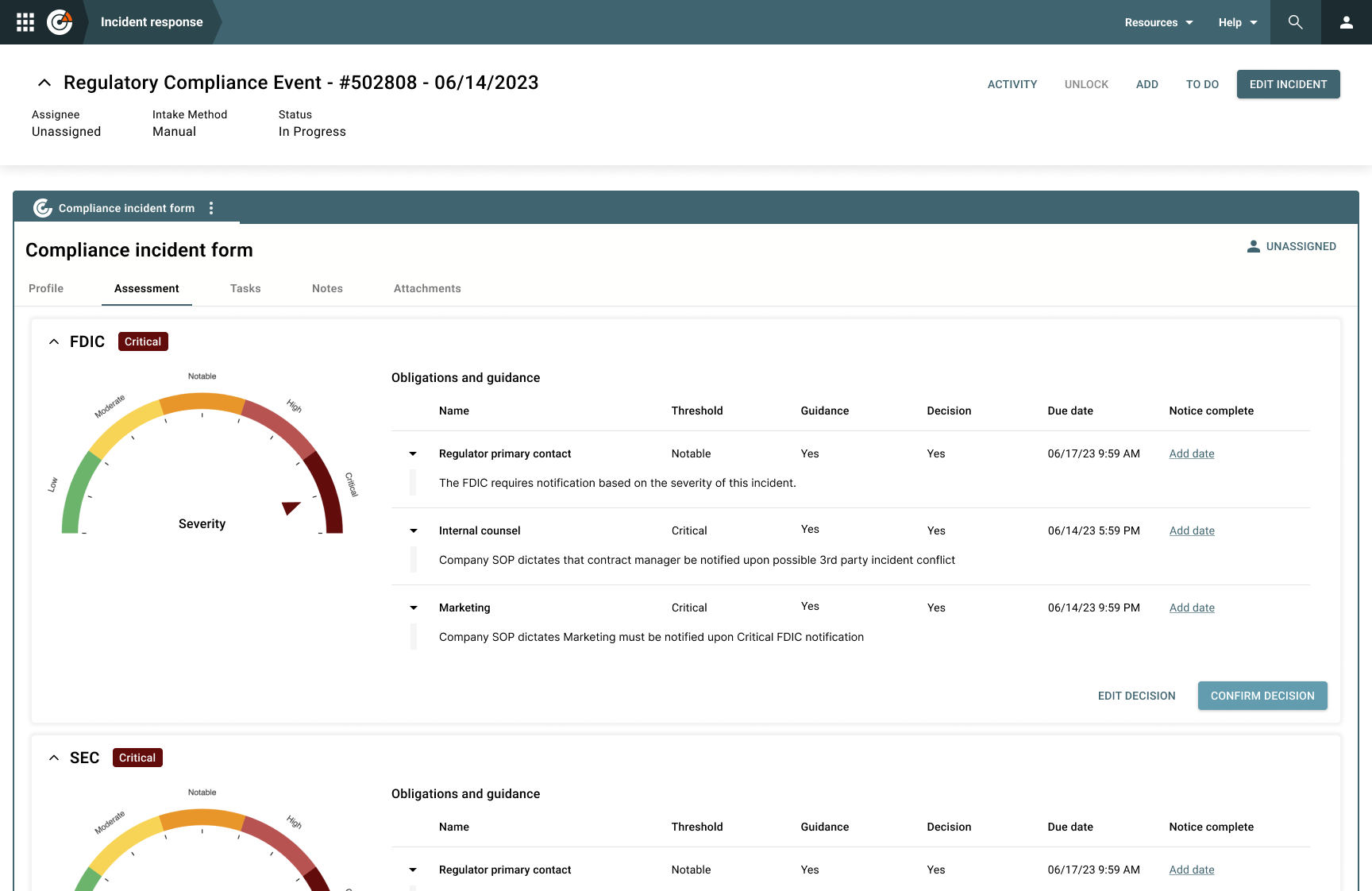Open the user account profile icon

(x=1347, y=22)
